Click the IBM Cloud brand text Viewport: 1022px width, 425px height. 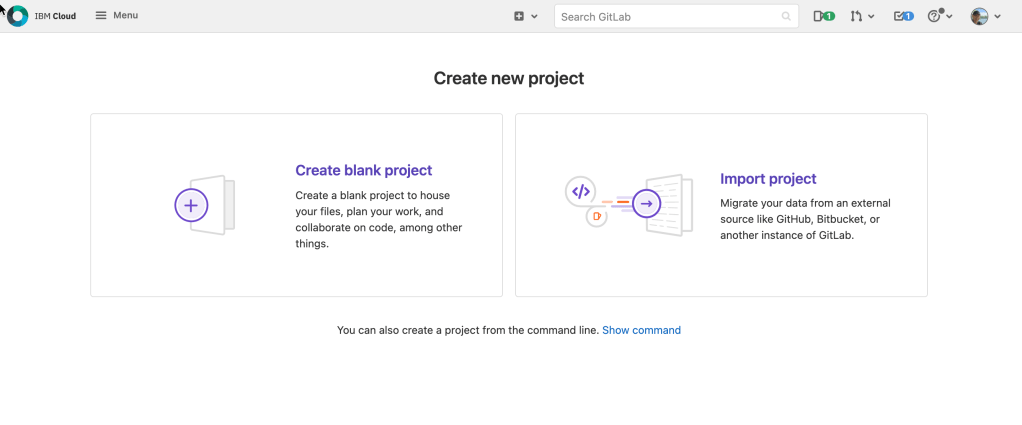pyautogui.click(x=55, y=16)
